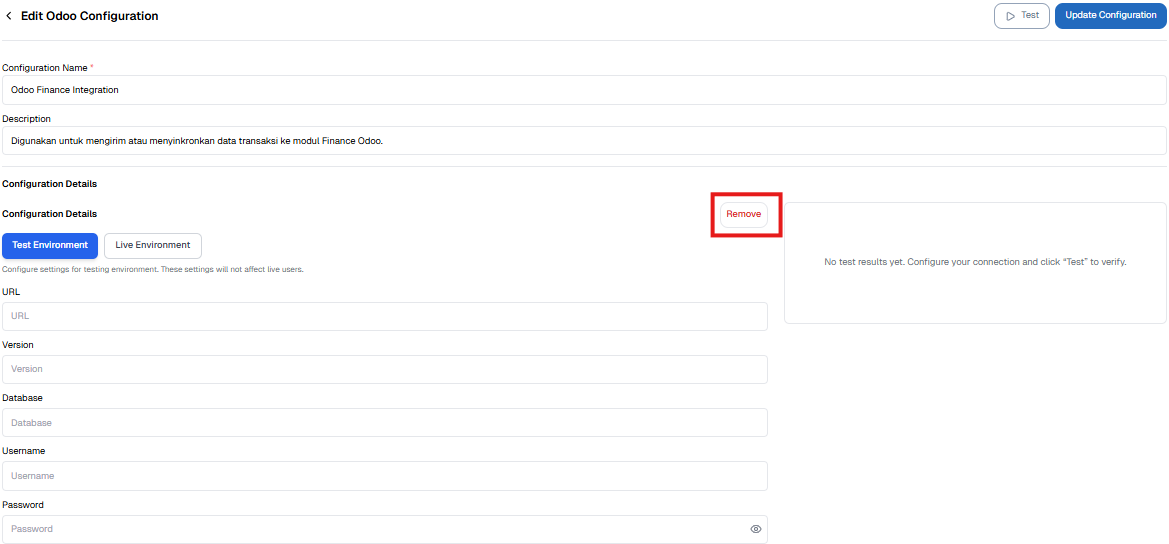The image size is (1169, 544).
Task: Switch to Test Environment tab
Action: (x=50, y=245)
